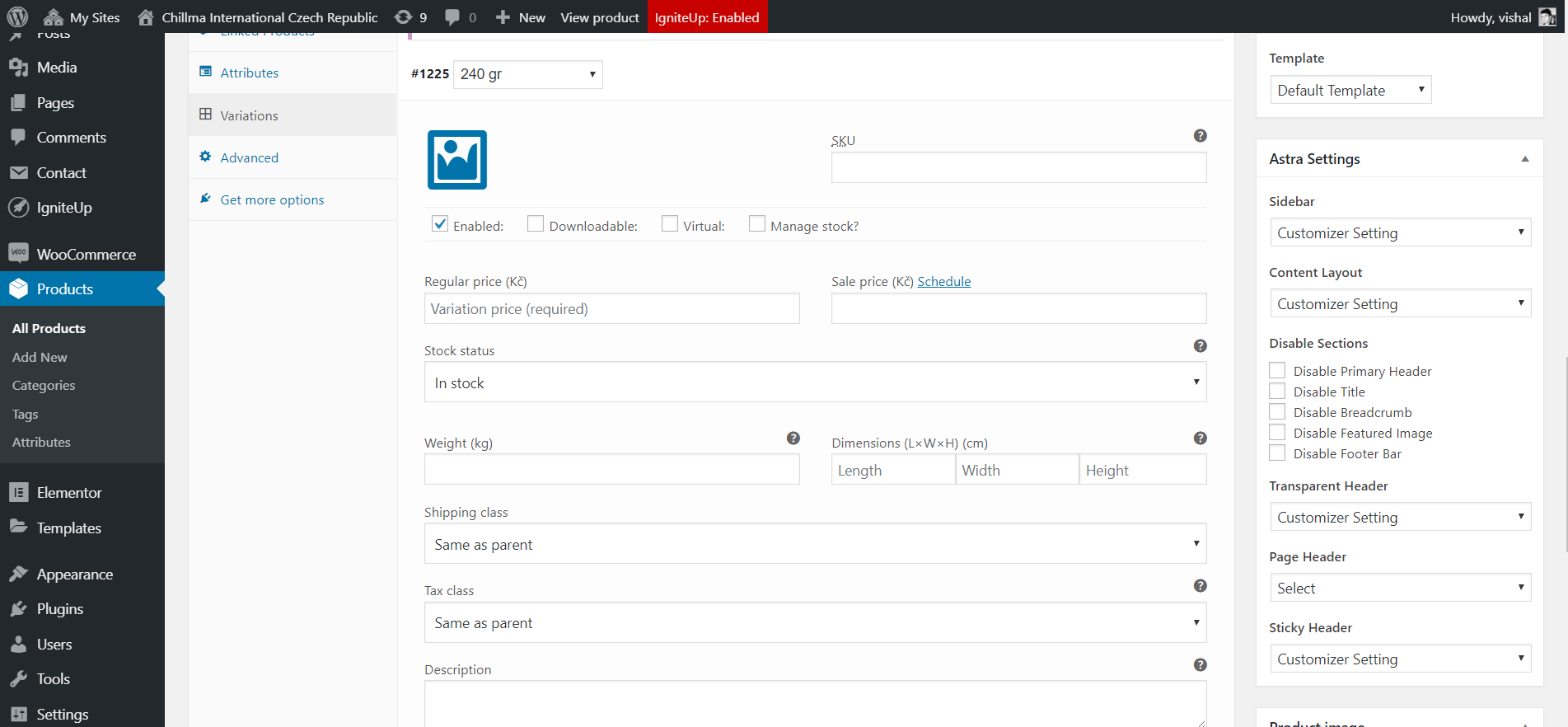Collapse the Astra Settings panel
This screenshot has width=1568, height=727.
pyautogui.click(x=1525, y=159)
